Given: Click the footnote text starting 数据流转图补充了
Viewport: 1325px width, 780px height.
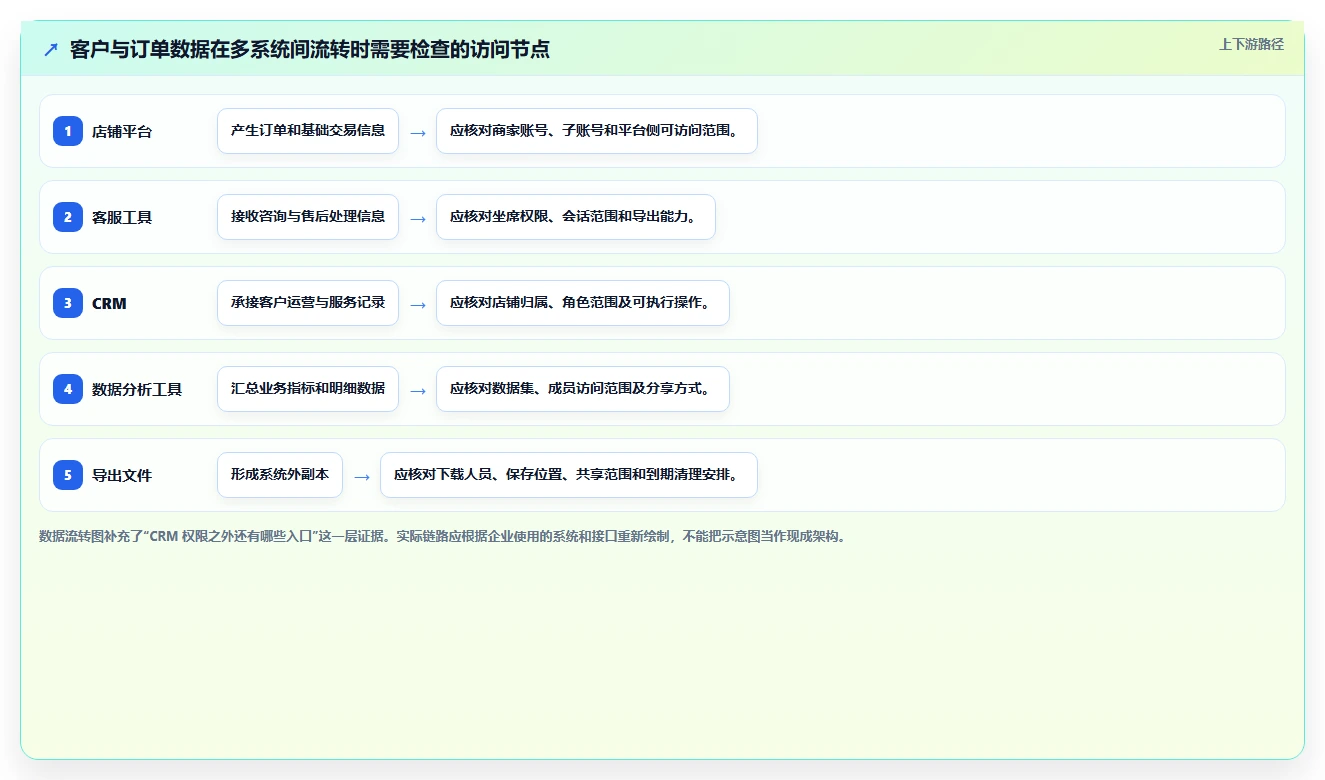Looking at the screenshot, I should point(442,536).
